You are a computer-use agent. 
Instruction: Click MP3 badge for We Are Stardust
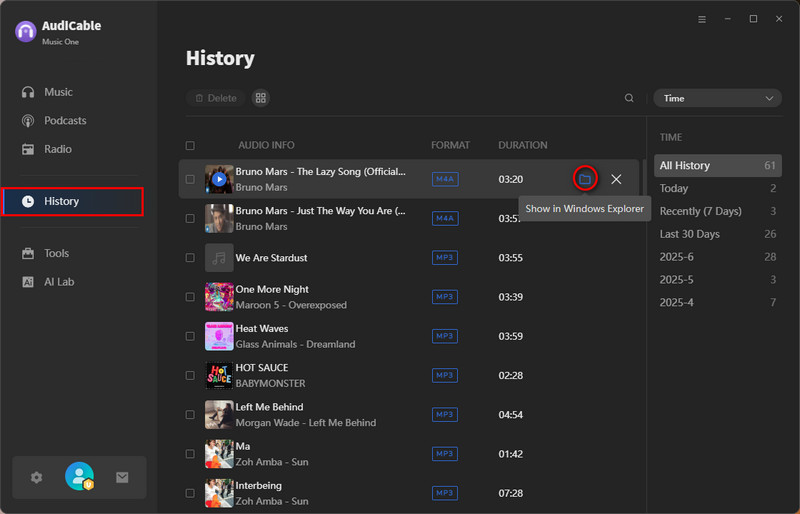445,258
